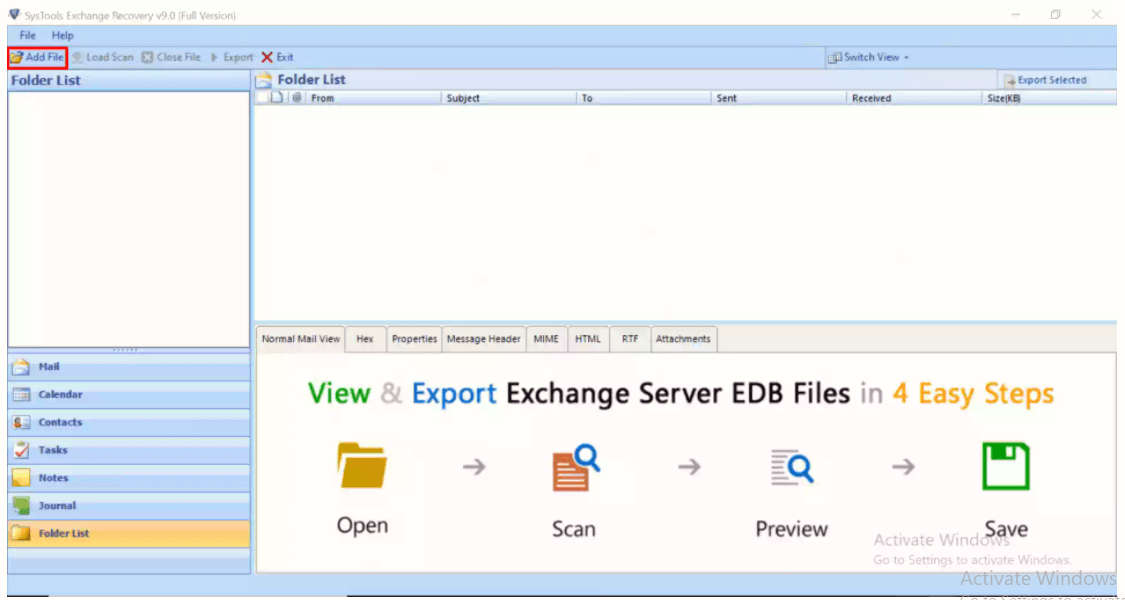The width and height of the screenshot is (1125, 600).
Task: Sort by the Received column header
Action: coord(871,98)
